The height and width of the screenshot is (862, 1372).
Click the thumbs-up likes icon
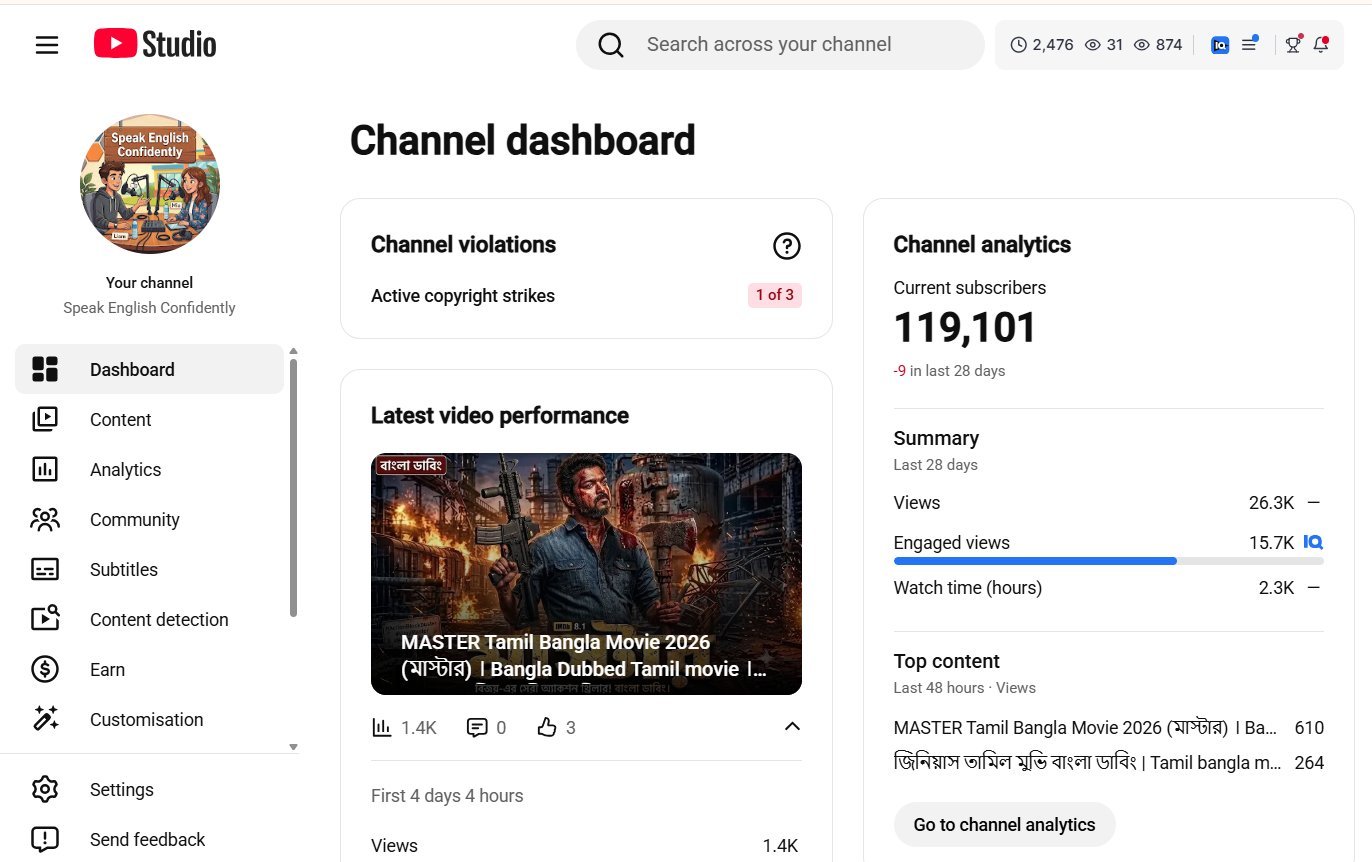[546, 727]
